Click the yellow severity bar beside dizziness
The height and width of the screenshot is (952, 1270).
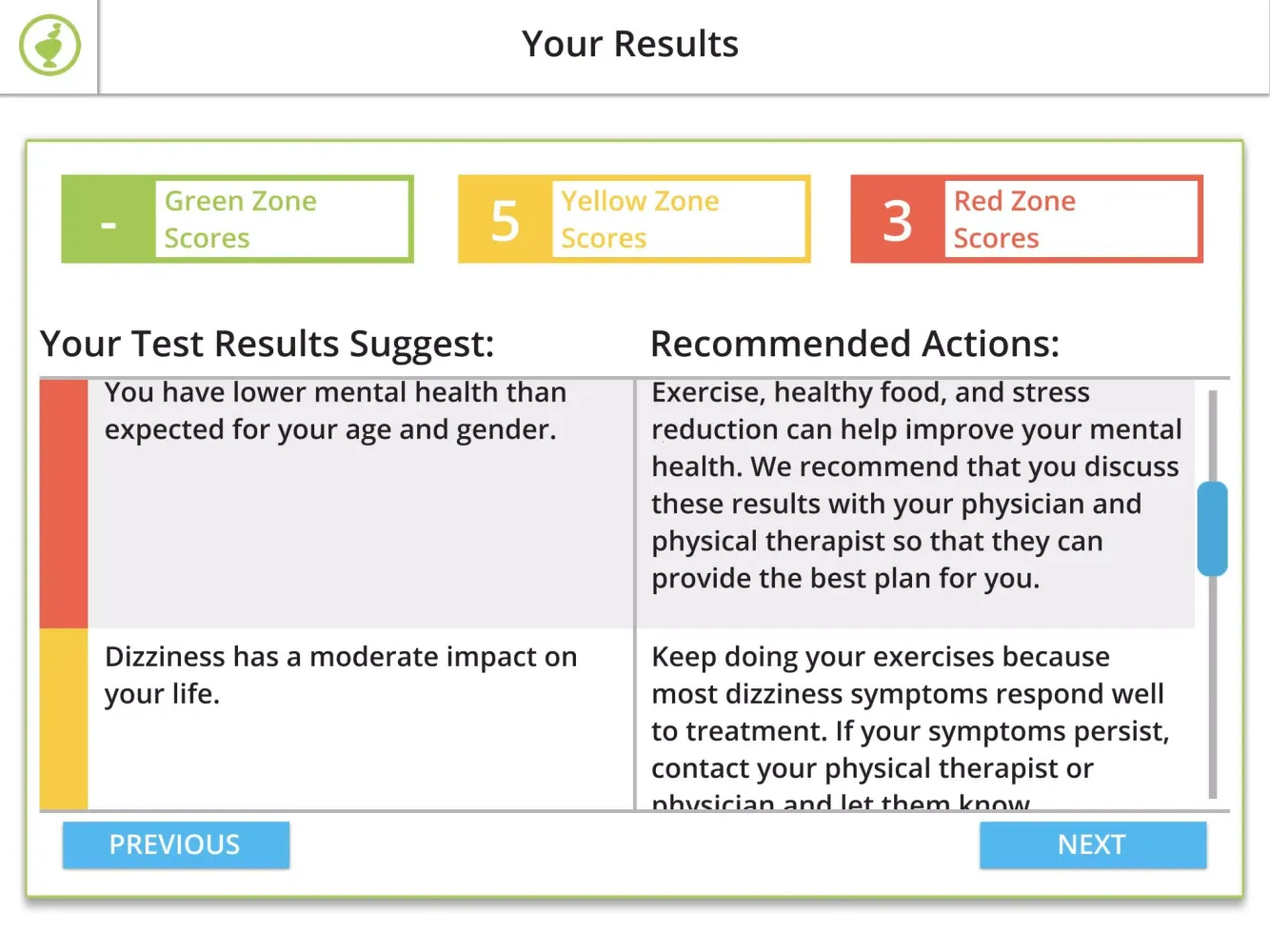point(64,719)
